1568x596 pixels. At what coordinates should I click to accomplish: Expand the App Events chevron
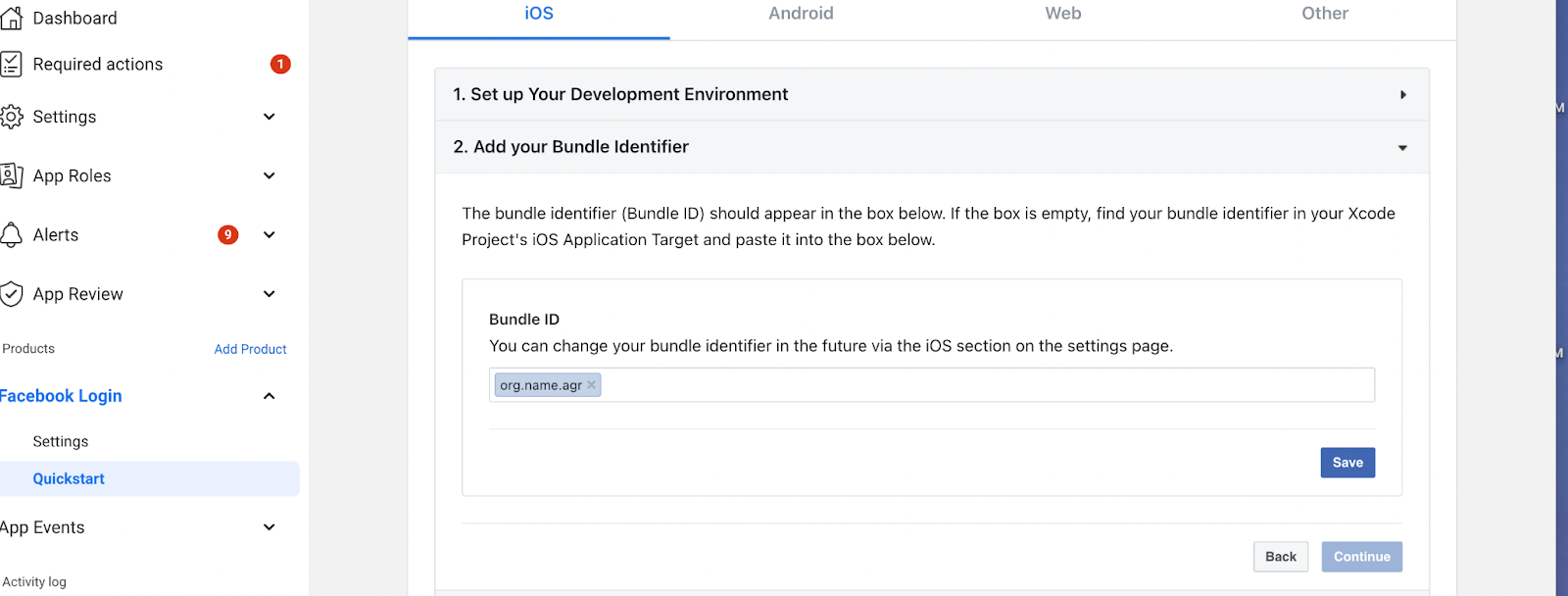point(269,527)
